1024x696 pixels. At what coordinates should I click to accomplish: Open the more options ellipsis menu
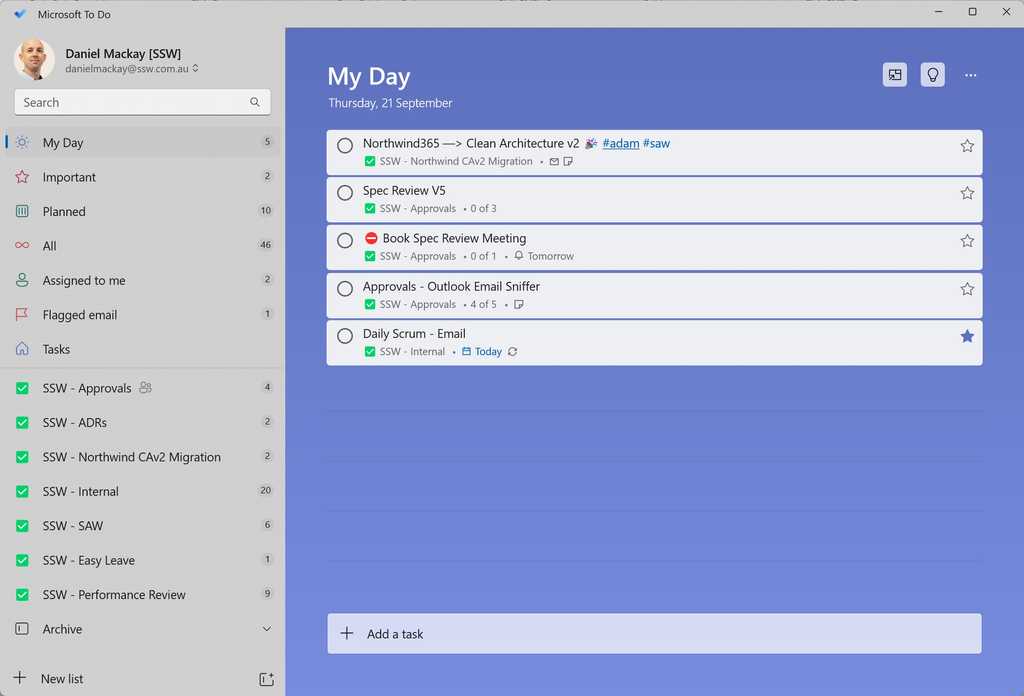click(x=970, y=74)
